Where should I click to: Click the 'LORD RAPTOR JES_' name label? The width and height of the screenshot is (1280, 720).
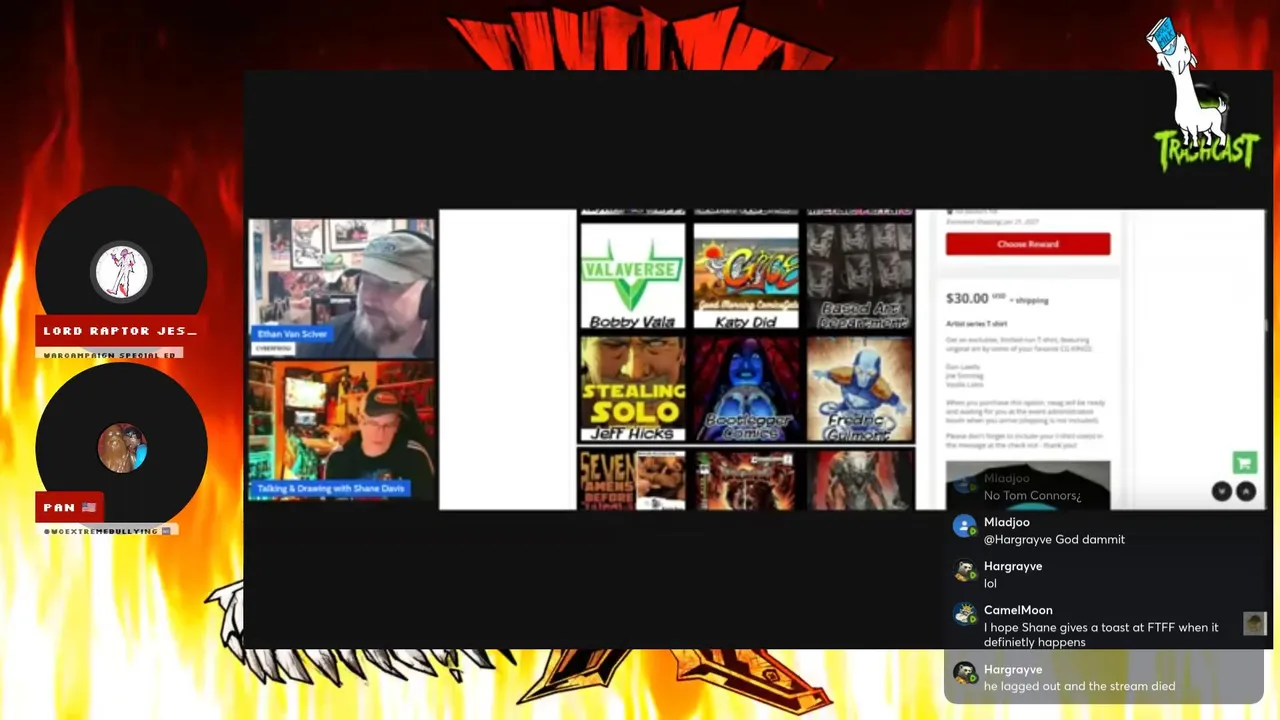pyautogui.click(x=120, y=331)
